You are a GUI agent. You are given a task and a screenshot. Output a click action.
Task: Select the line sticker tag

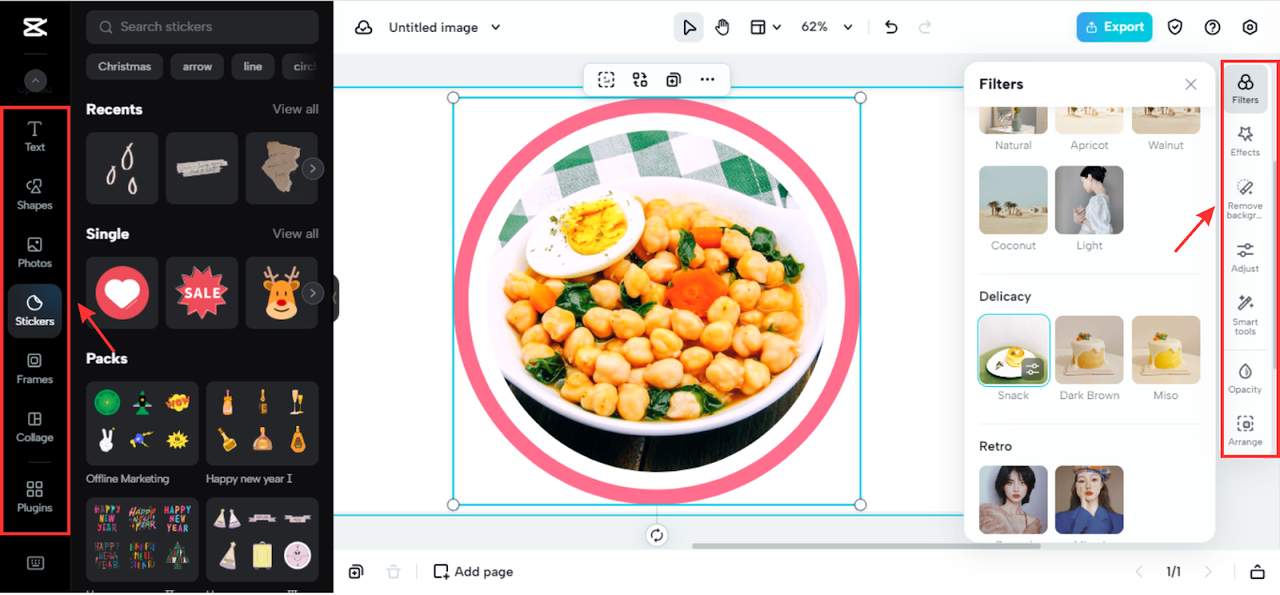(253, 67)
